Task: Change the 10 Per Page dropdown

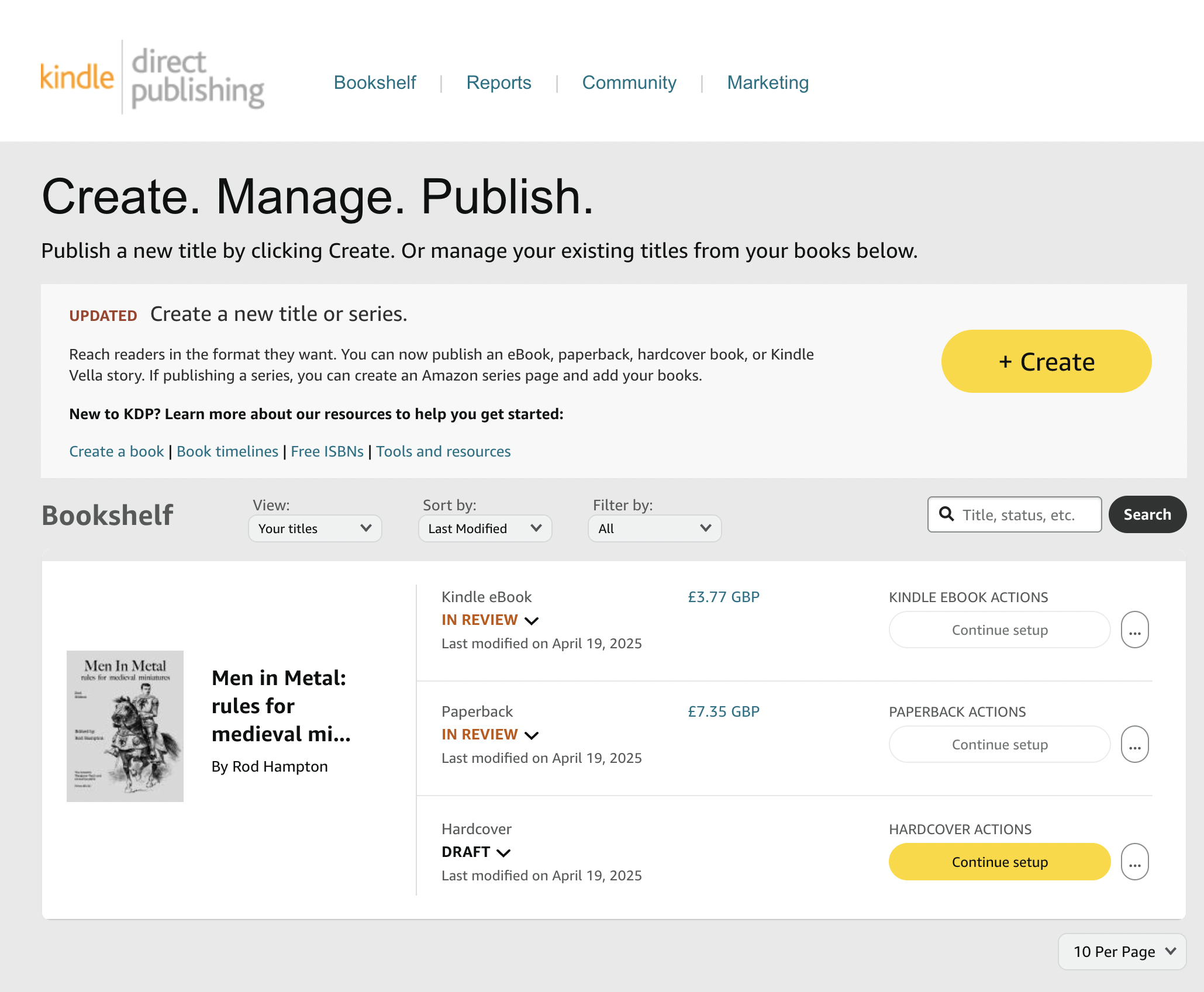Action: point(1122,952)
